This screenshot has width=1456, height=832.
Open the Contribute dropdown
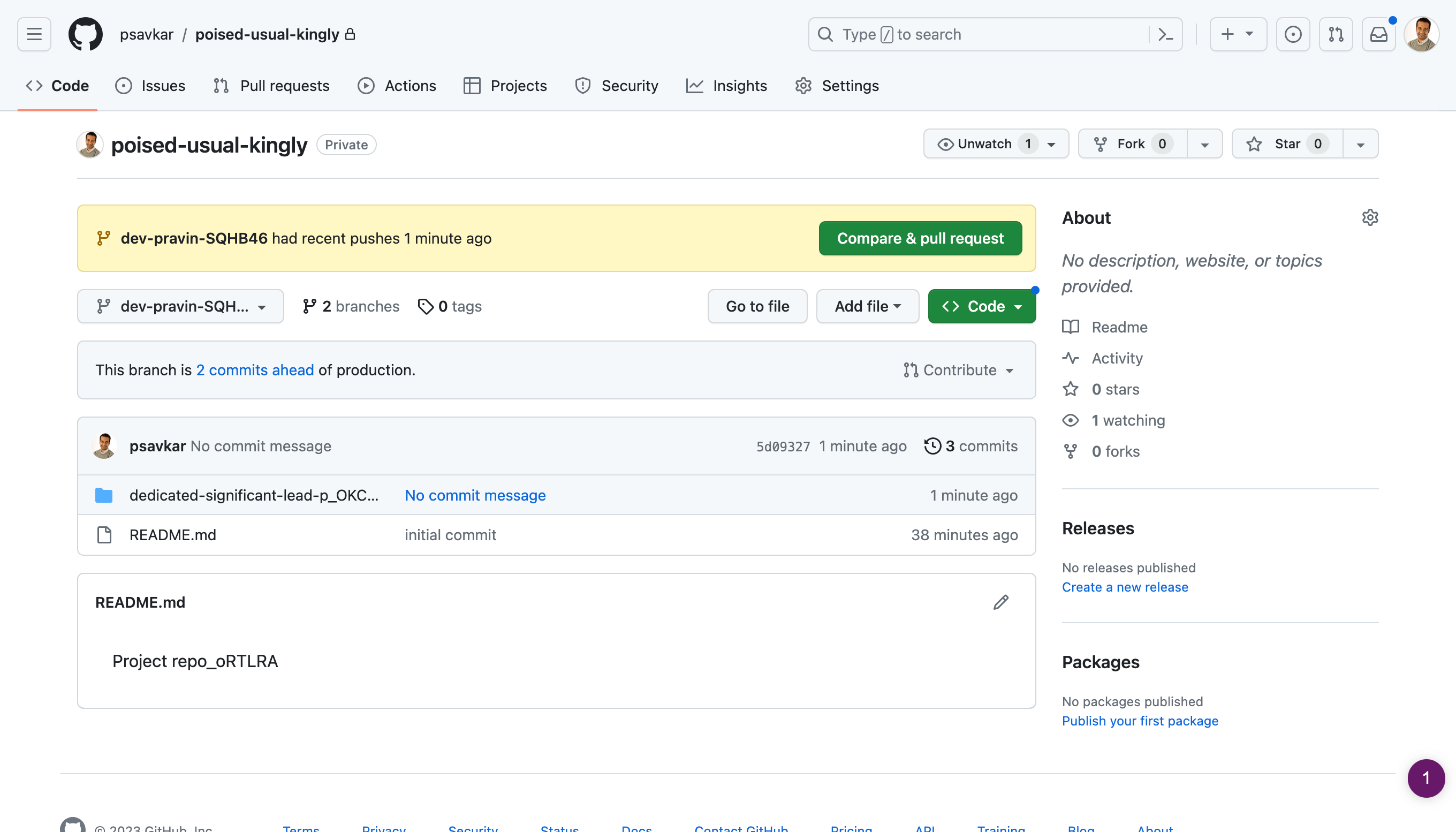coord(959,370)
